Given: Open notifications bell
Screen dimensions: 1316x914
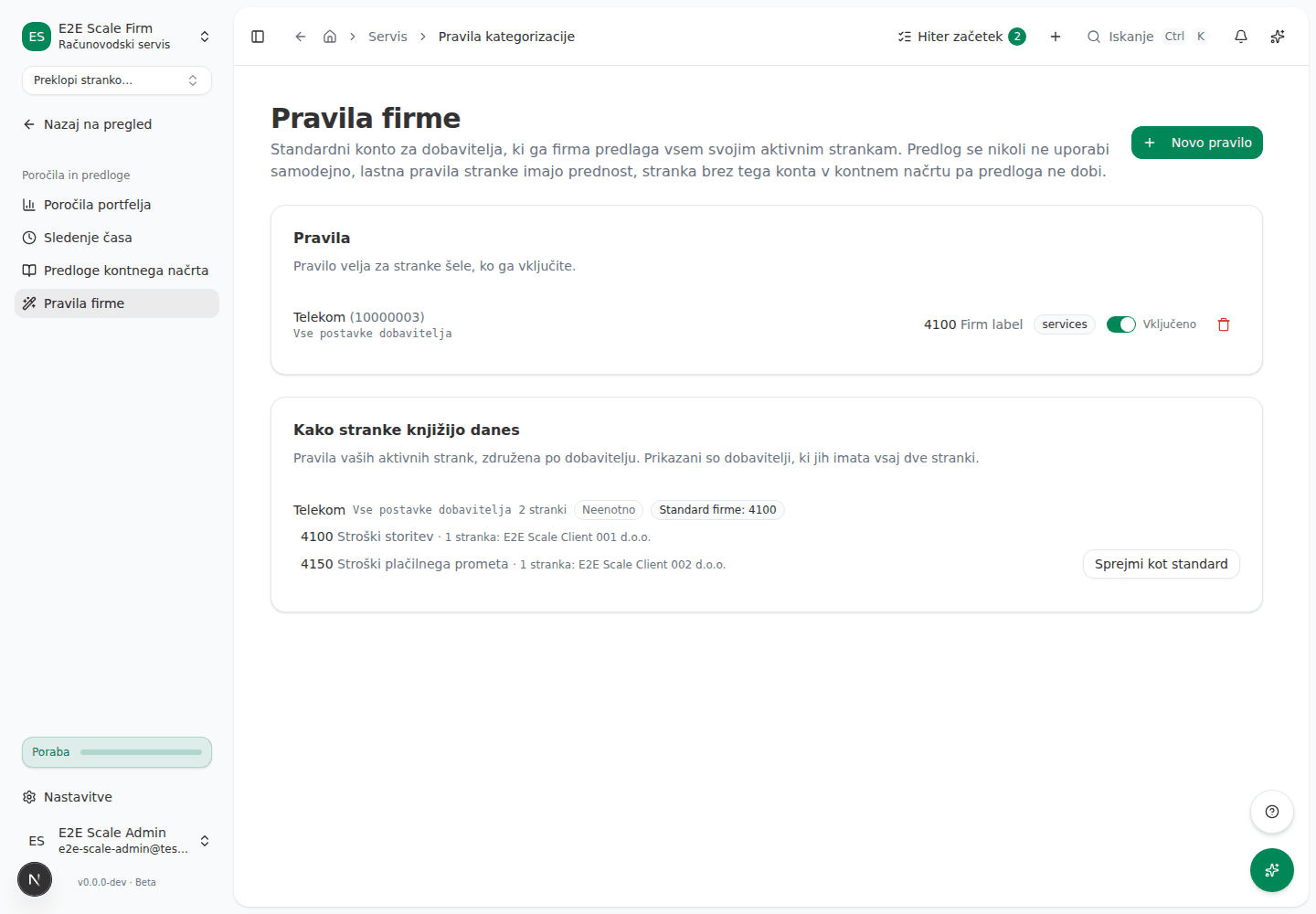Looking at the screenshot, I should tap(1241, 37).
